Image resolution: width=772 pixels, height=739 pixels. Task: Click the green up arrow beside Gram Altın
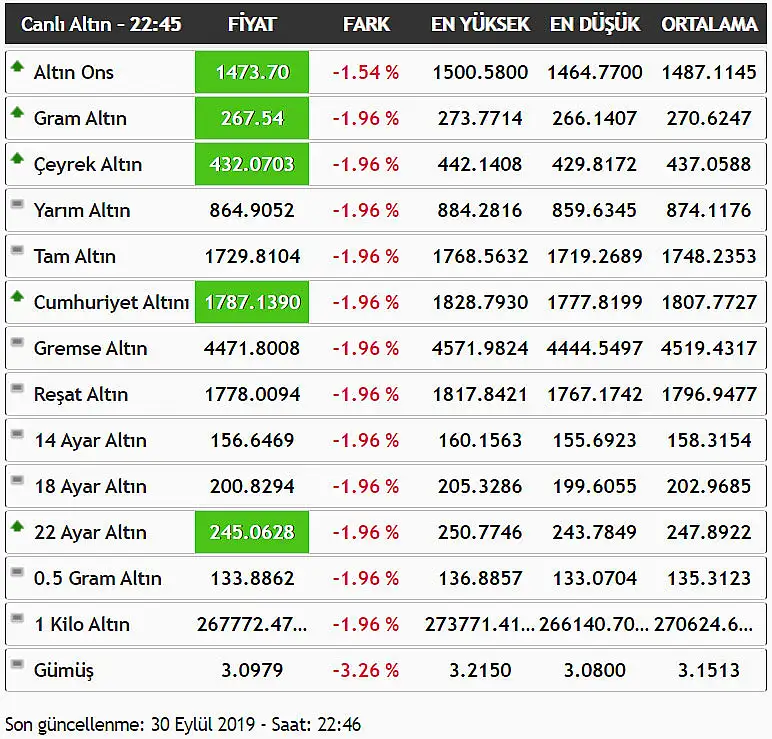[17, 112]
